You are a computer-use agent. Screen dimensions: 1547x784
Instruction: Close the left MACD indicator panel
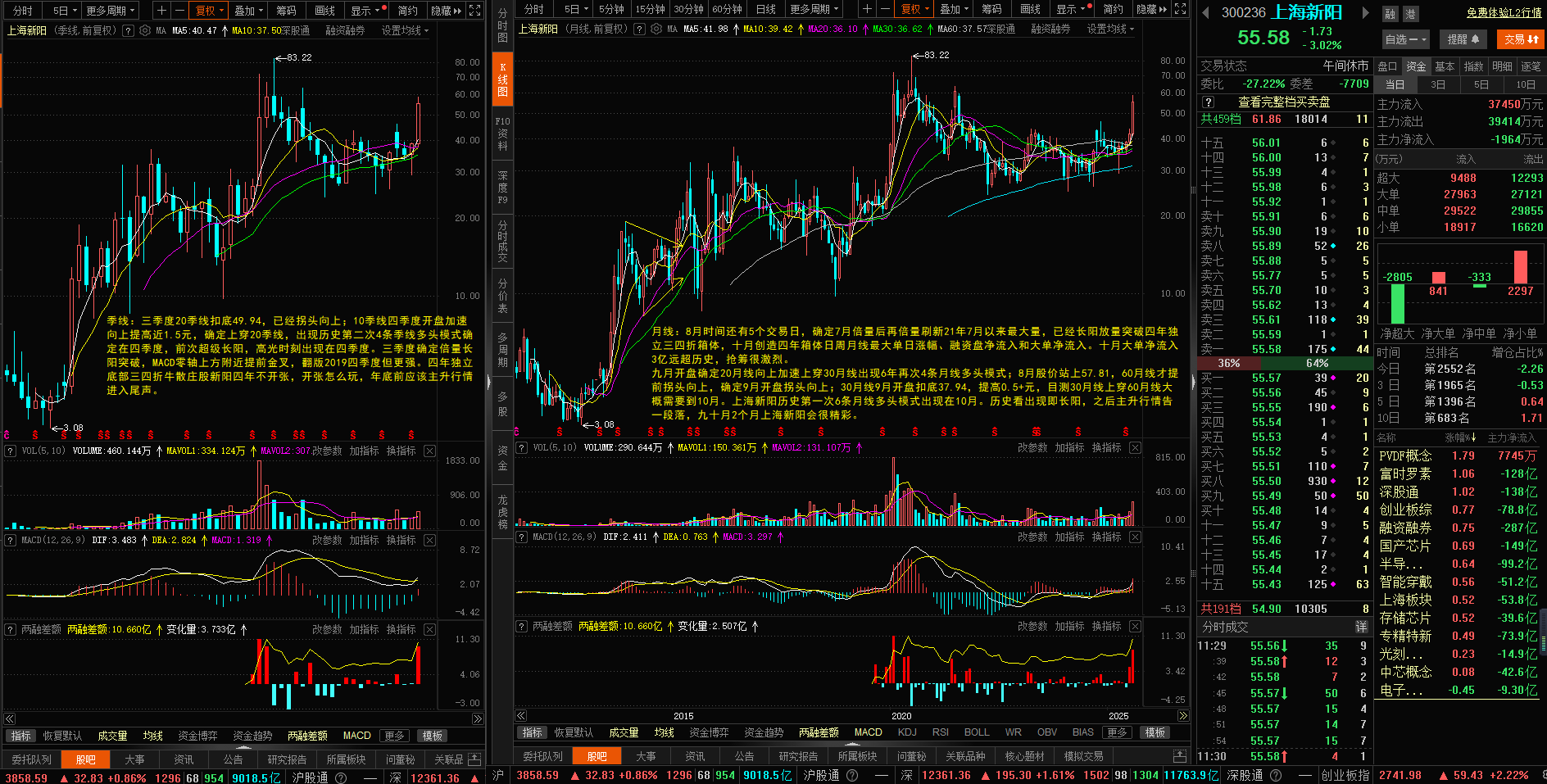tap(429, 541)
